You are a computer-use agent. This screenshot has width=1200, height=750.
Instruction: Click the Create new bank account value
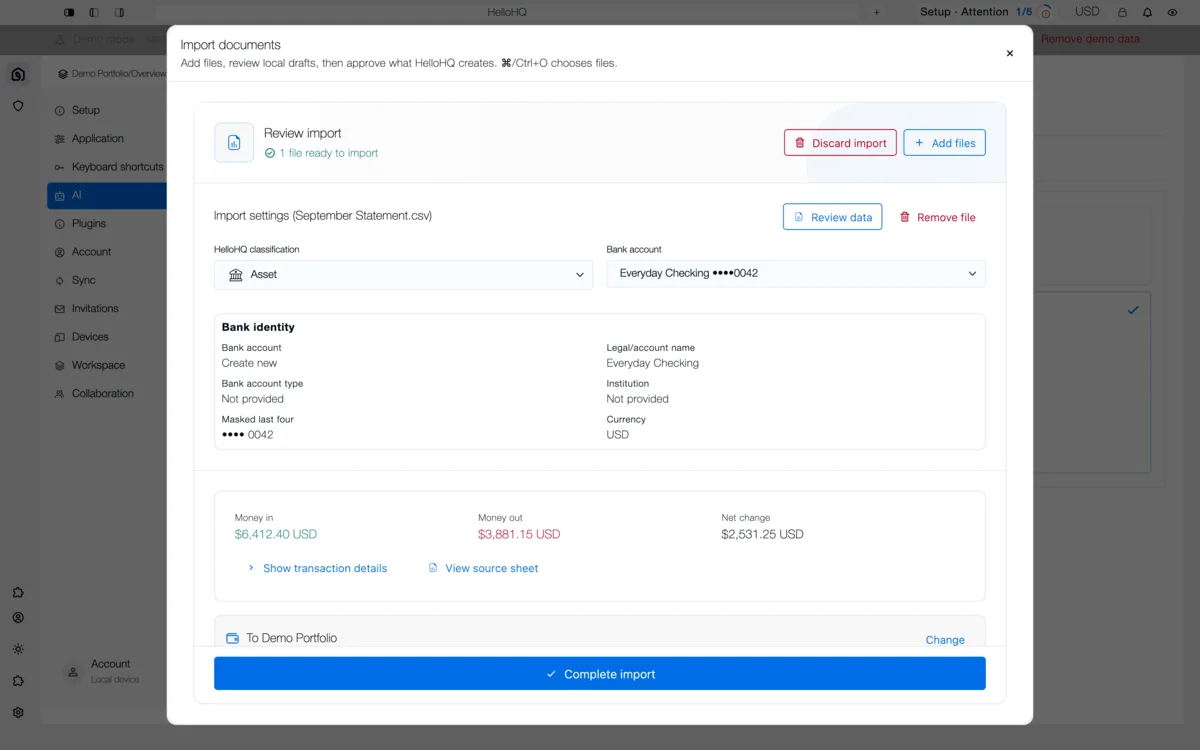[x=250, y=363]
